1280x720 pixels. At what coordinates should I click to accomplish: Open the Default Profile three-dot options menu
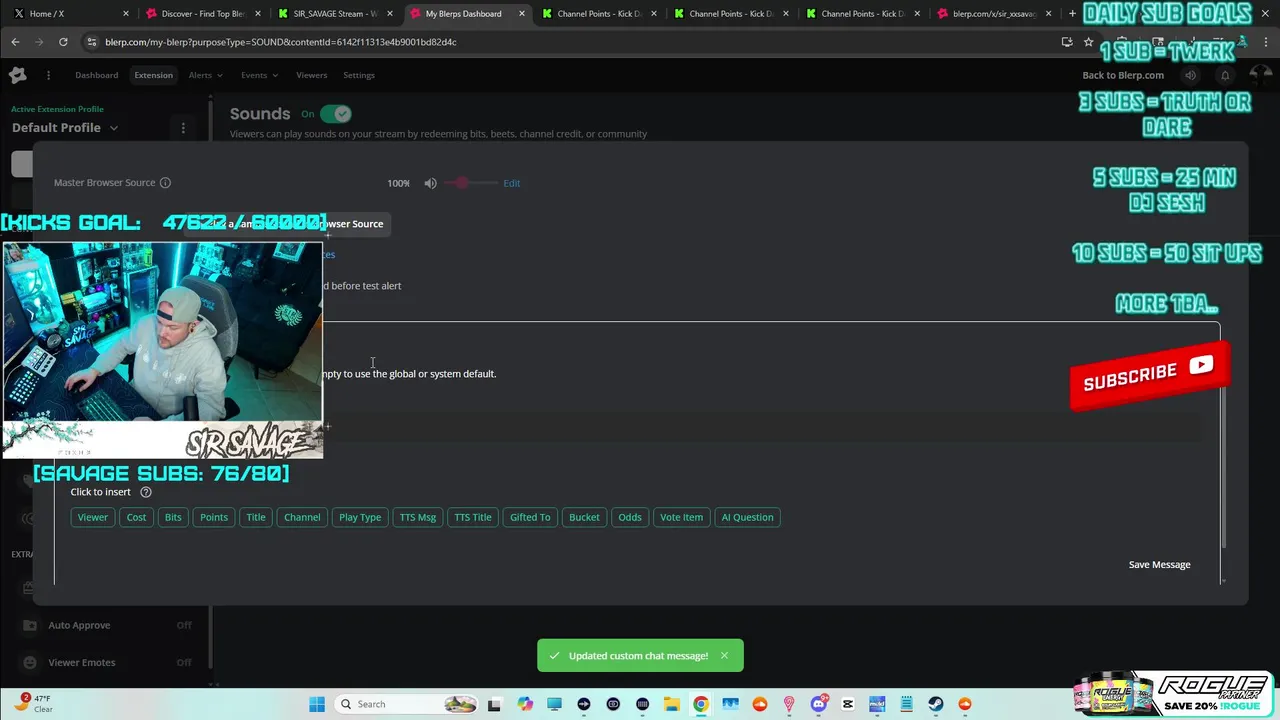(183, 128)
